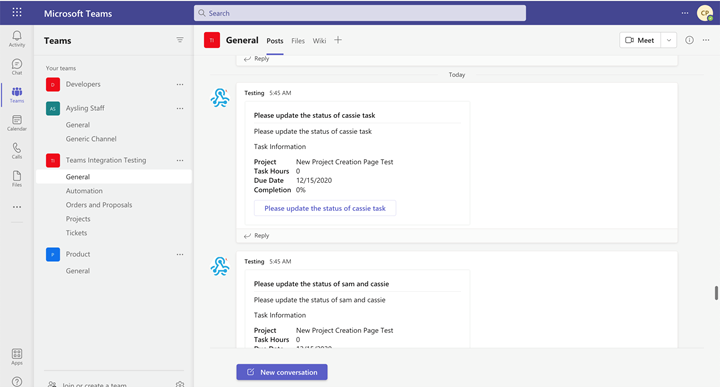
Task: Click the posts vertical scrollbar thumb
Action: click(x=716, y=293)
